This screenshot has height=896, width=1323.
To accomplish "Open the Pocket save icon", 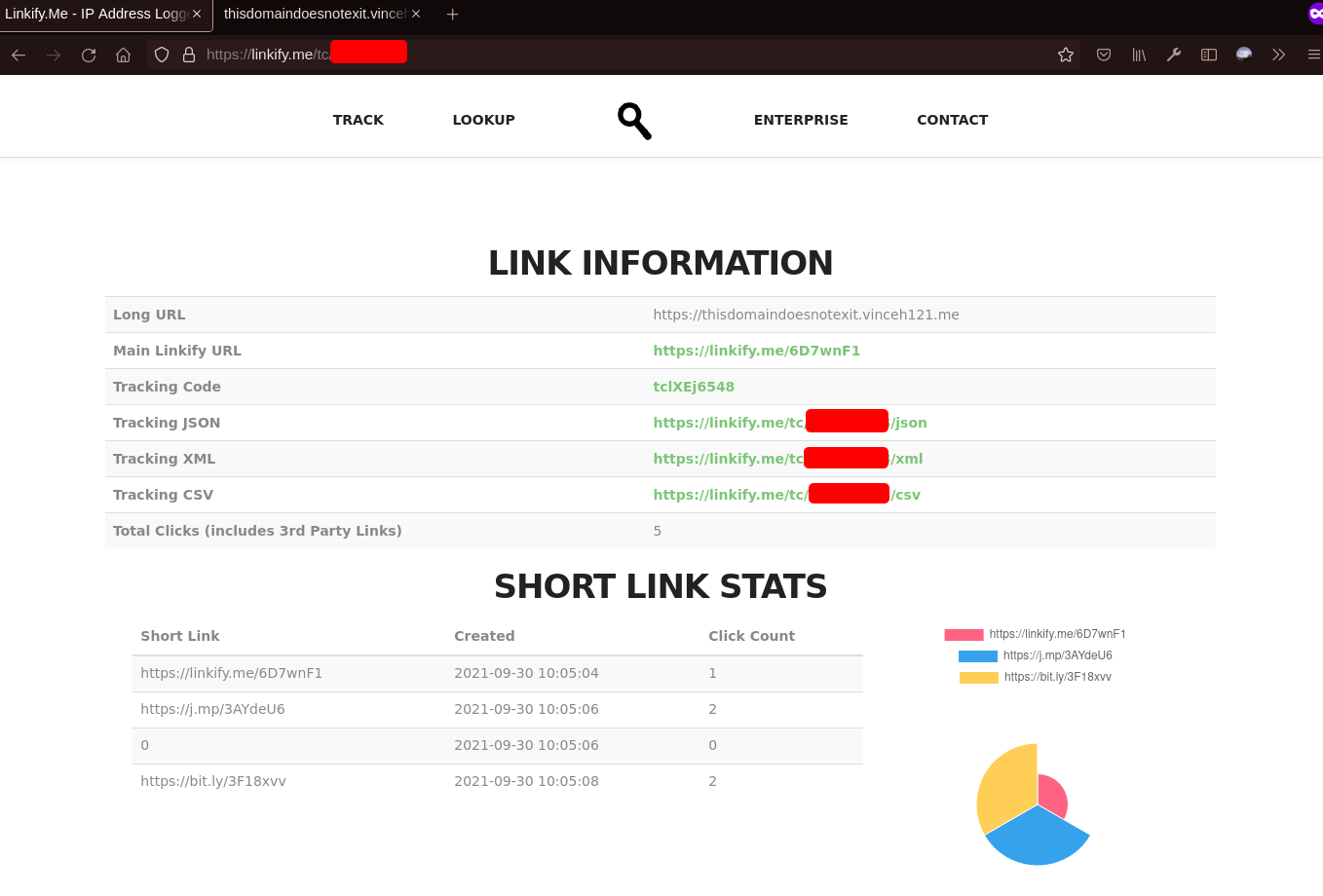I will coord(1104,56).
